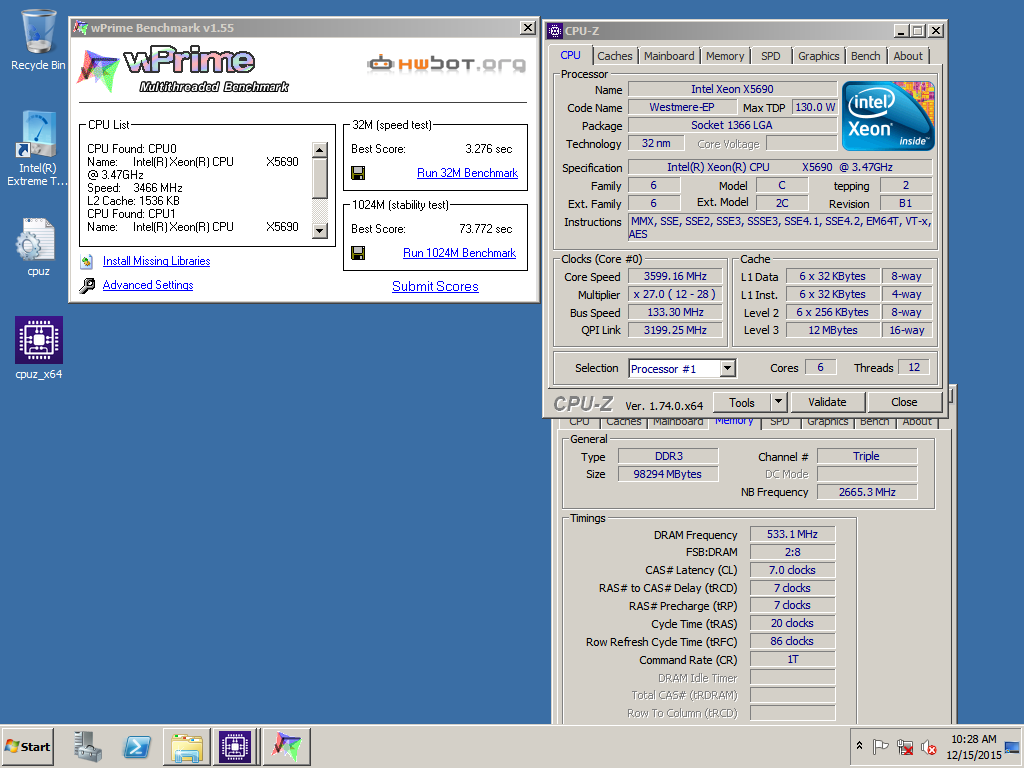Viewport: 1024px width, 768px height.
Task: Launch PowerShell from the taskbar
Action: pos(136,746)
